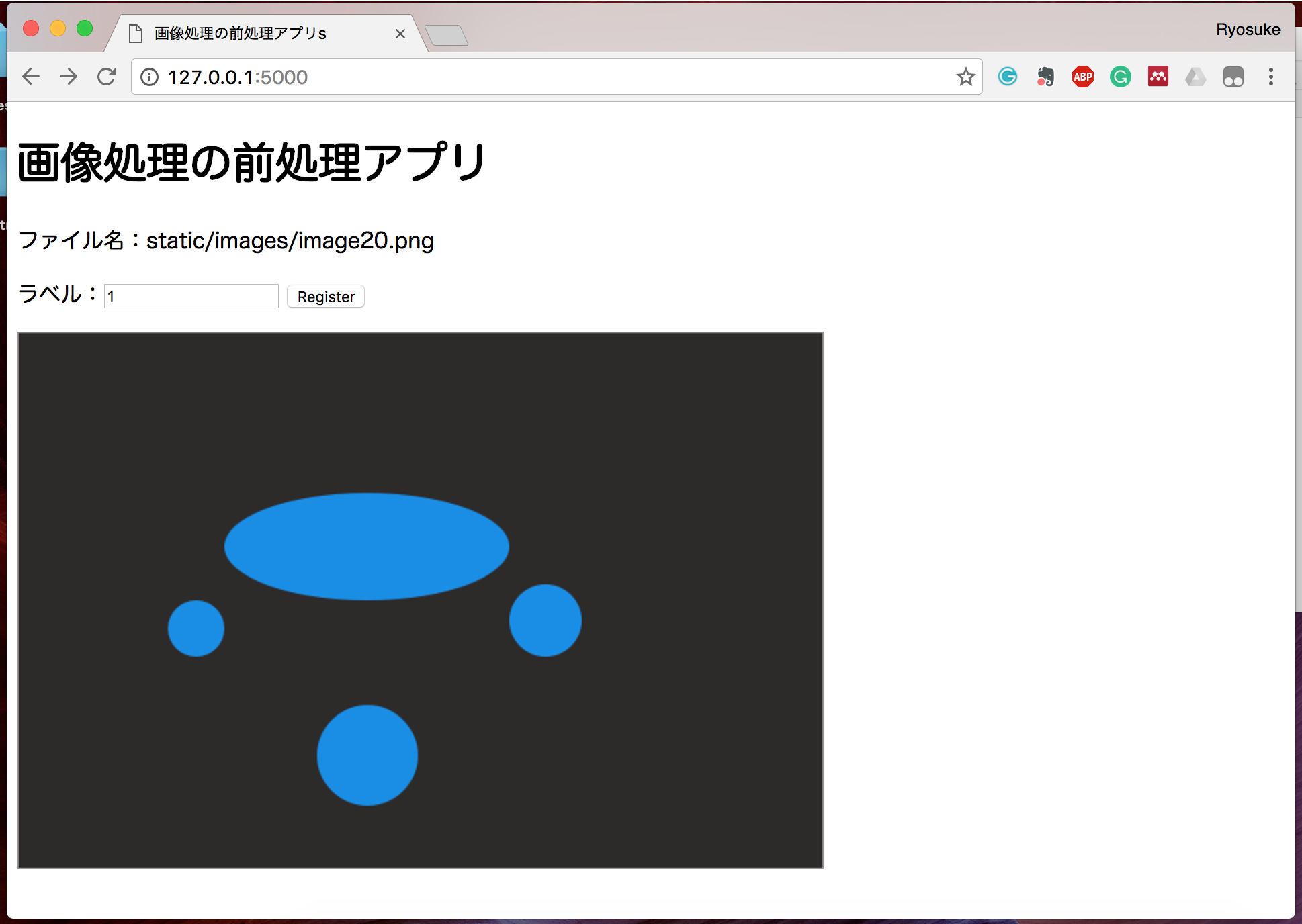1302x924 pixels.
Task: Open the Adblock Plus ABP extension
Action: point(1083,77)
